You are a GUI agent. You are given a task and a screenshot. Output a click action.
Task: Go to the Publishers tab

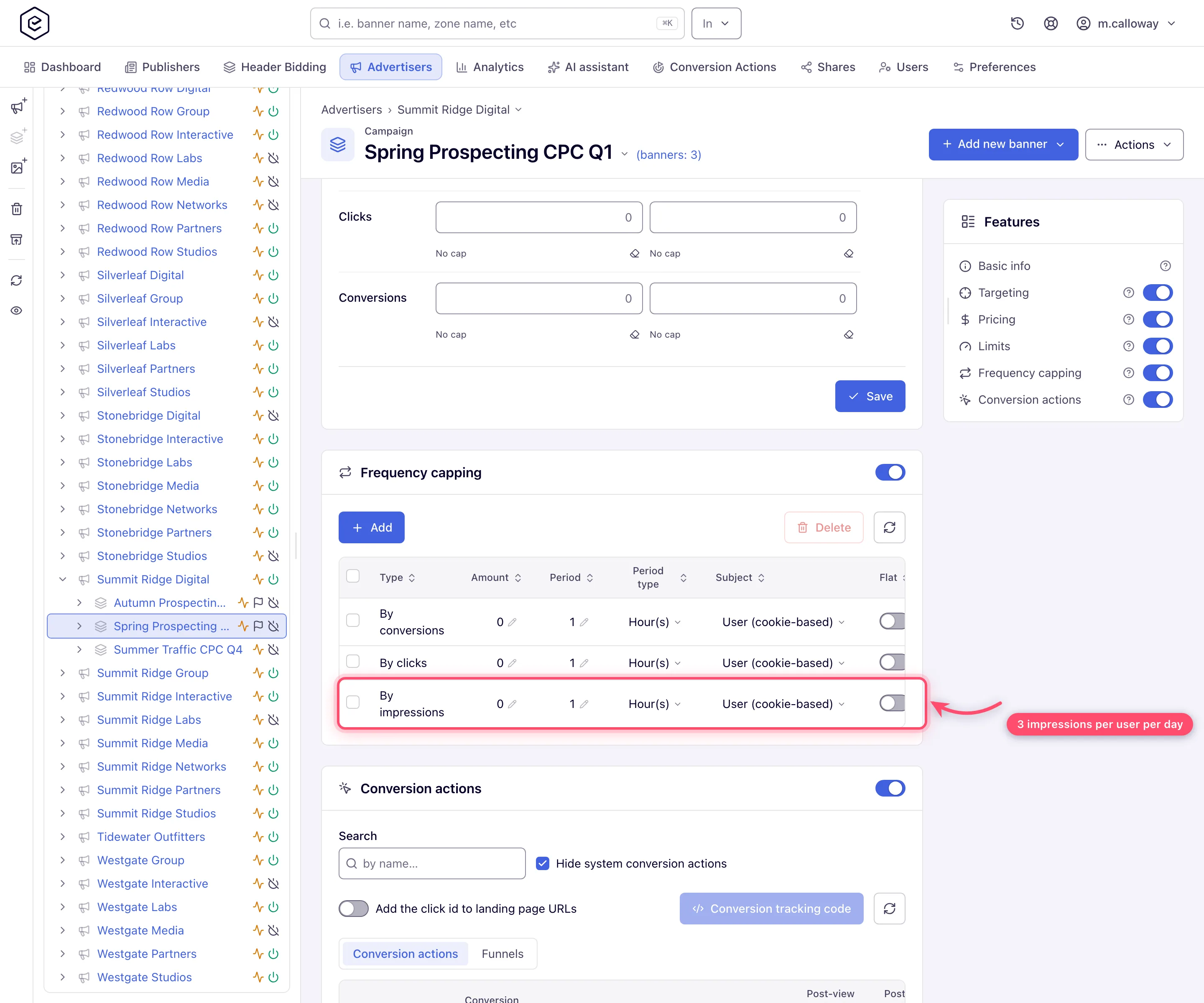162,67
